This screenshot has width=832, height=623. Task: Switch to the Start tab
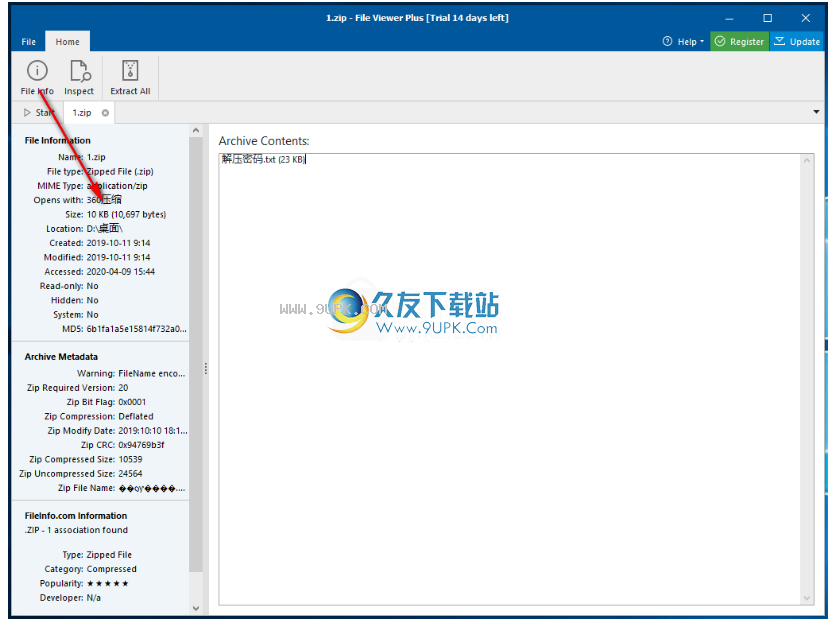point(39,113)
